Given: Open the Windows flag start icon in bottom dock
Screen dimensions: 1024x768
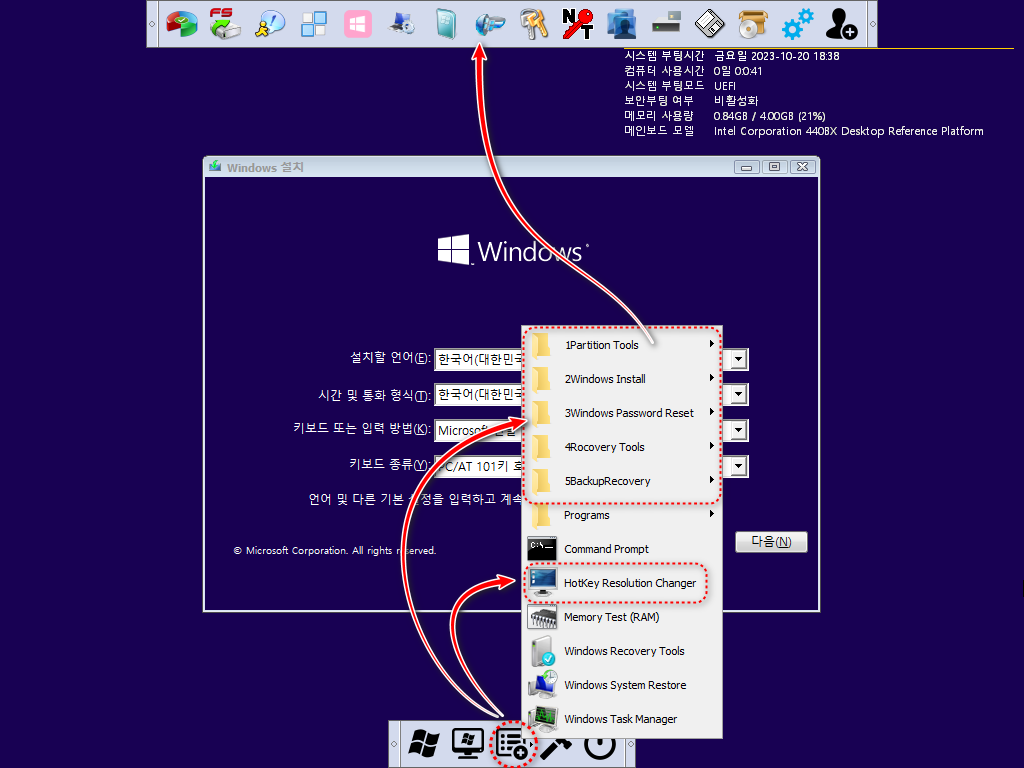Looking at the screenshot, I should tap(424, 743).
